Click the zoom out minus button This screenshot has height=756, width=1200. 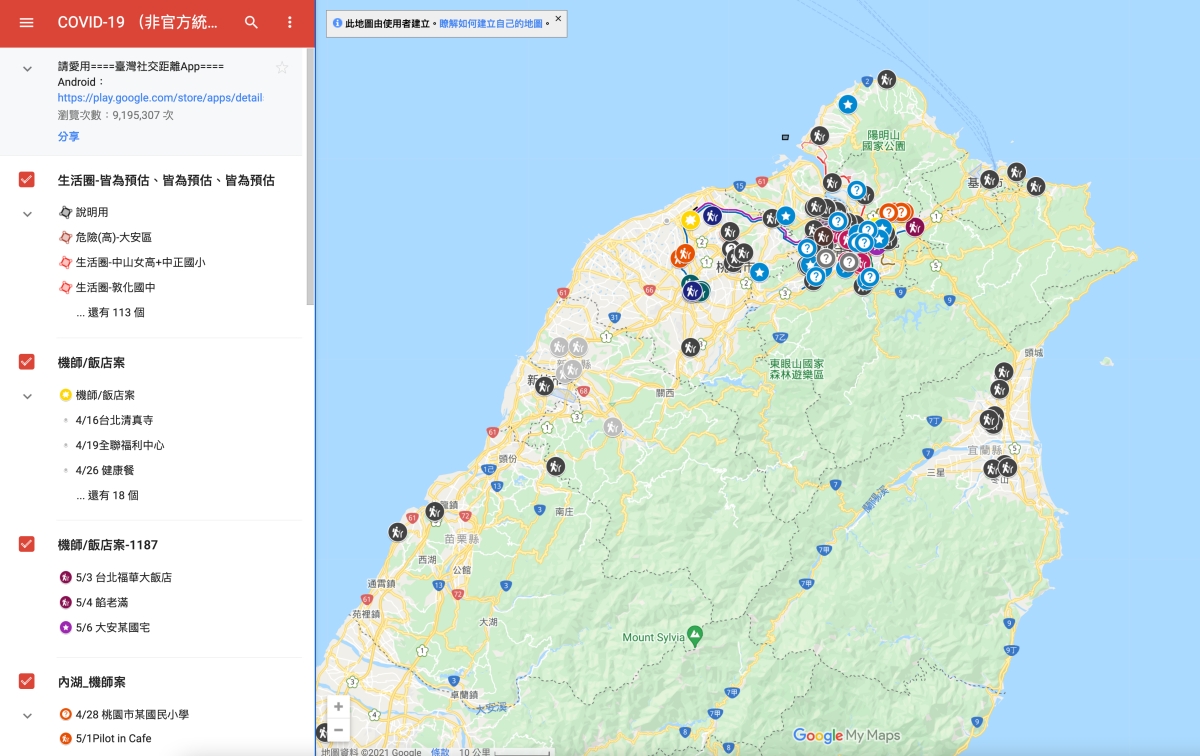coord(339,730)
